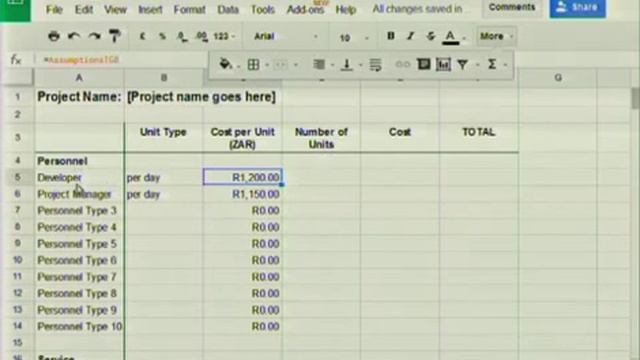Toggle bold formatting

click(x=391, y=36)
